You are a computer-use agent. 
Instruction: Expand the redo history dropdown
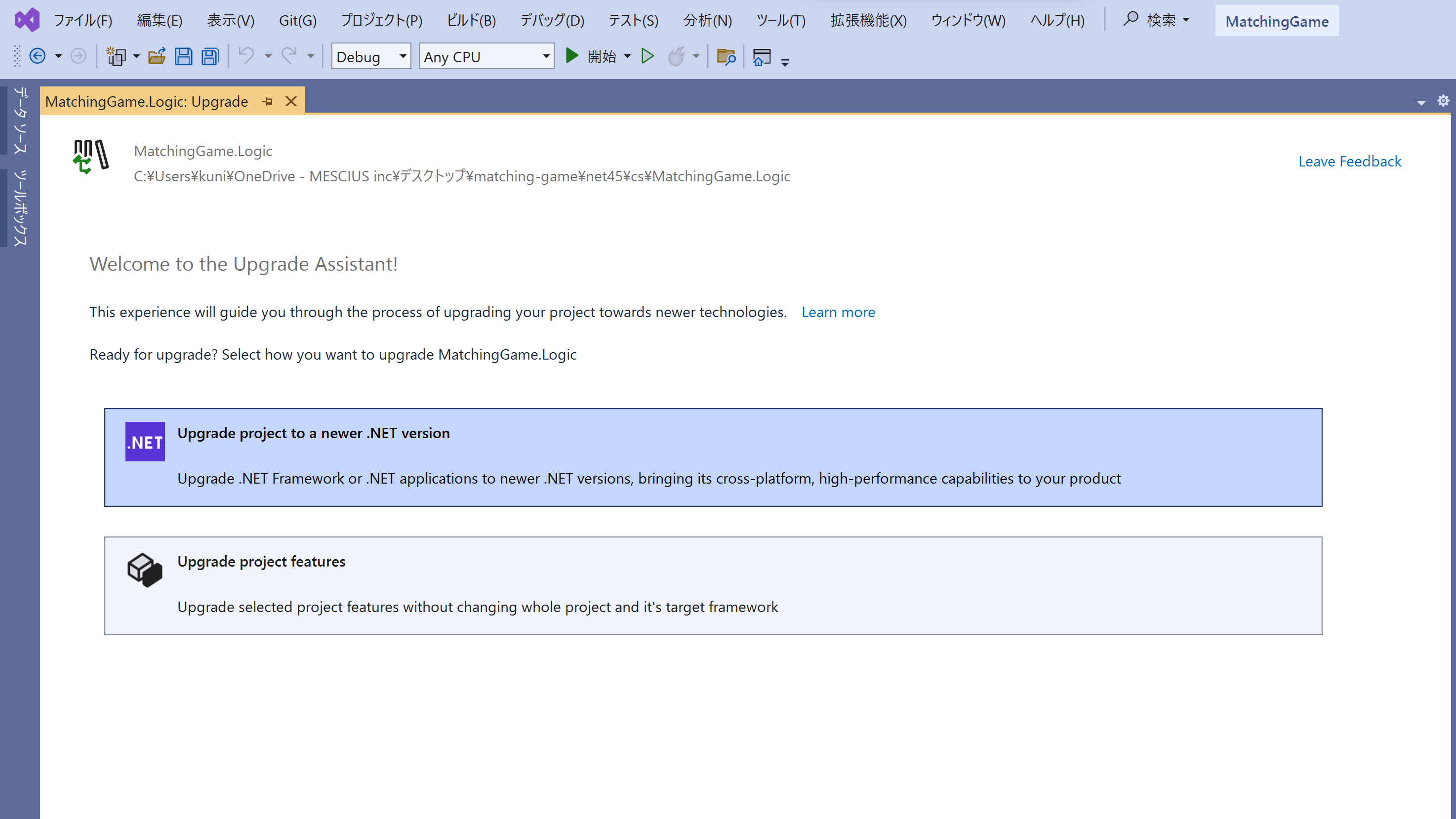(x=311, y=56)
